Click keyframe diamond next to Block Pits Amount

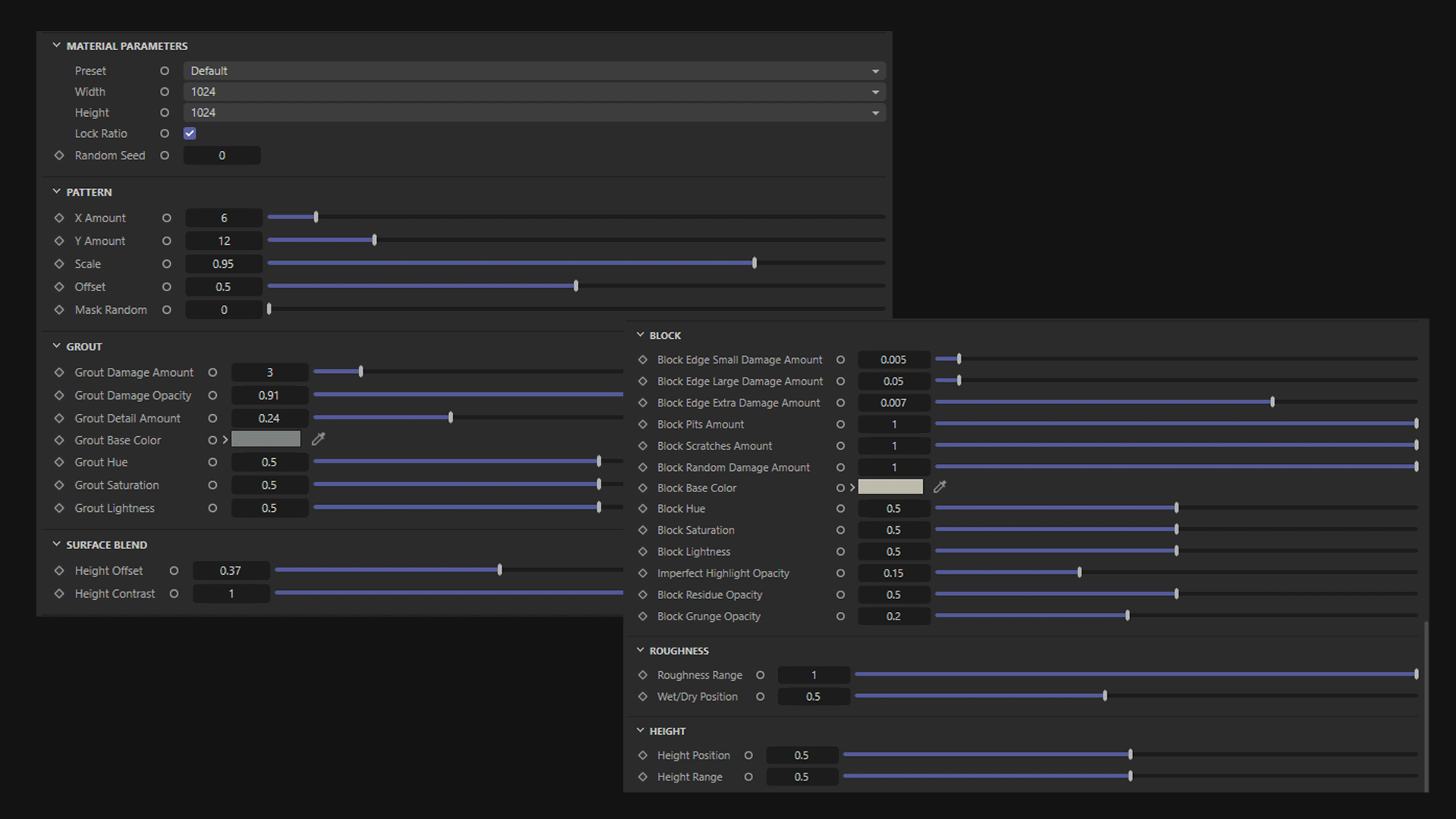pyautogui.click(x=642, y=425)
